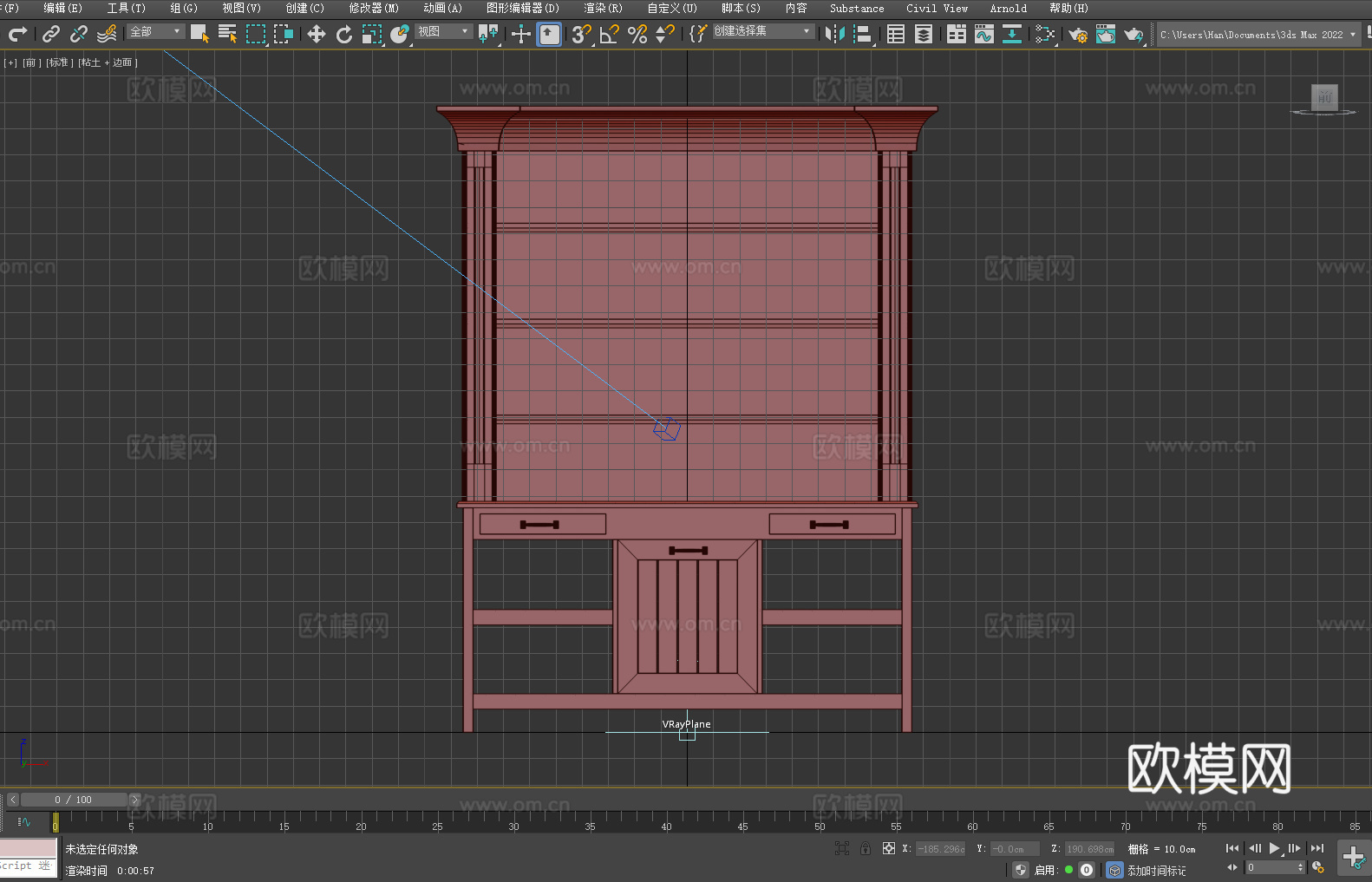Open the Layer Explorer icon
The image size is (1372, 882).
[924, 34]
